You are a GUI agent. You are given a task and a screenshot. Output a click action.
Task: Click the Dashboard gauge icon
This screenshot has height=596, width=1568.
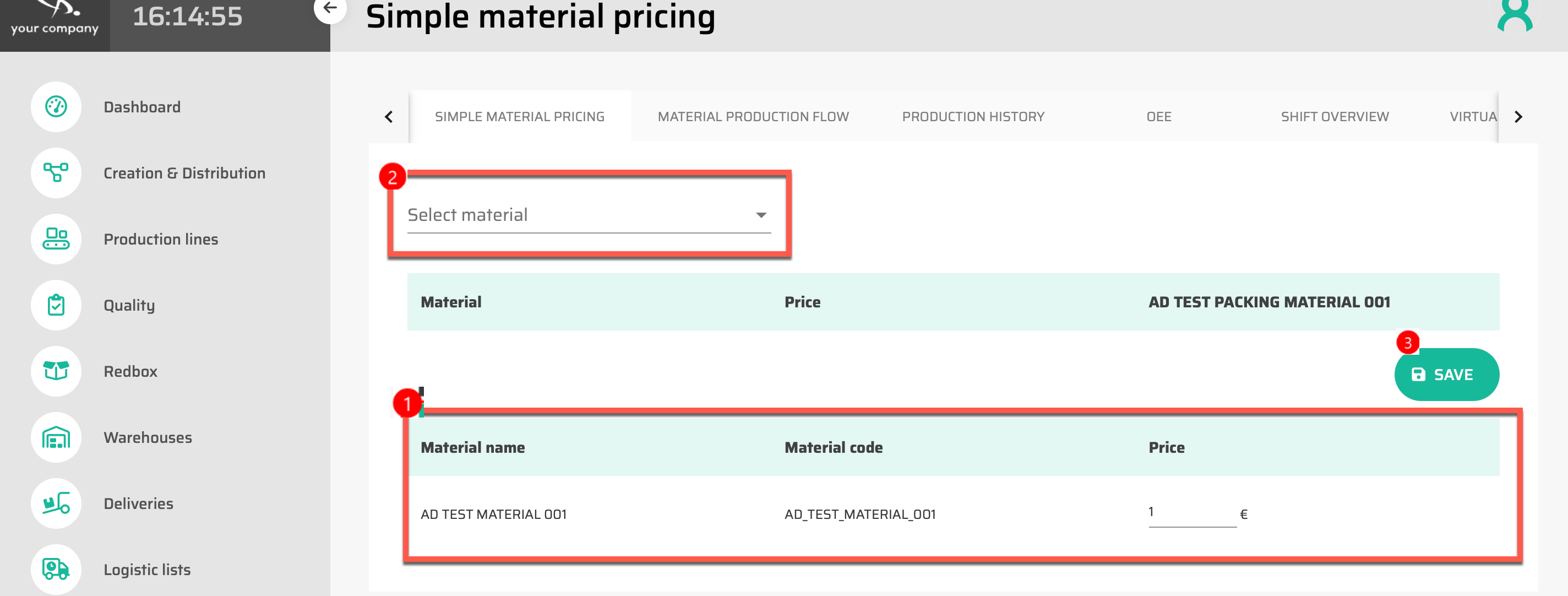pyautogui.click(x=56, y=106)
